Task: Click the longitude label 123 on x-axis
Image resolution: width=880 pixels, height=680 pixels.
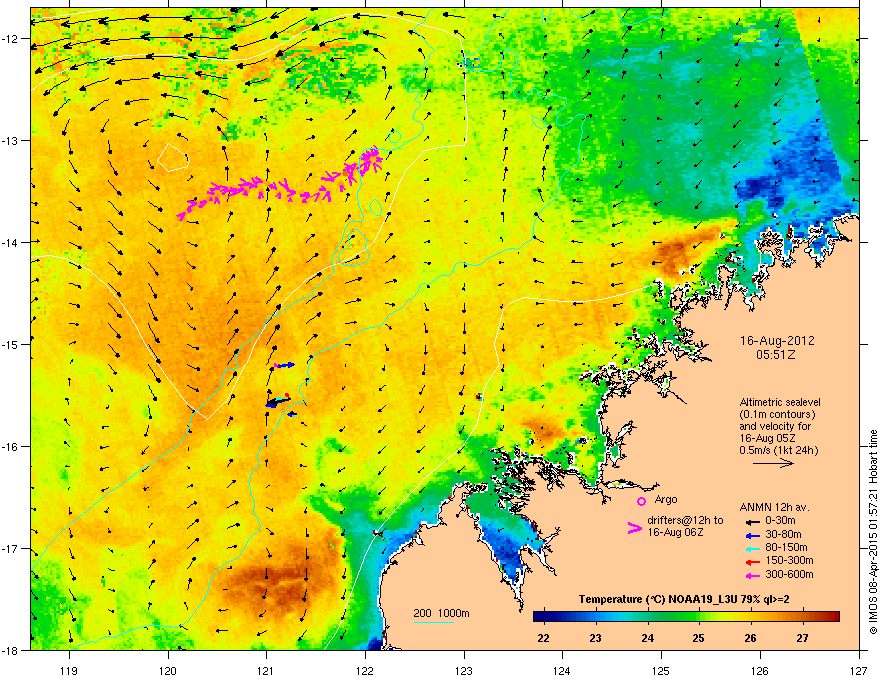Action: point(464,670)
